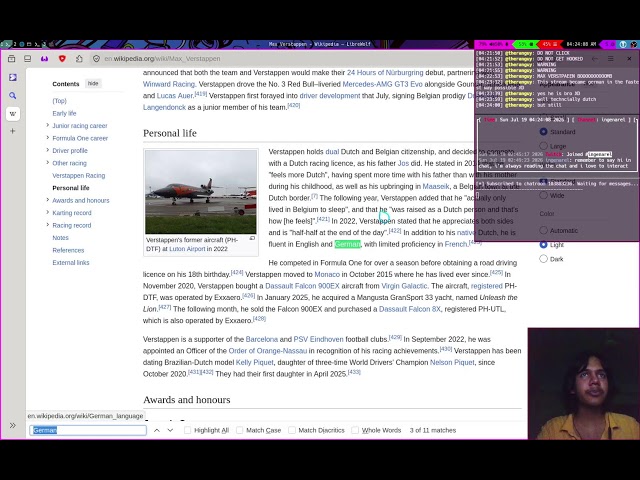Open the browser hamburger menu icon
The width and height of the screenshot is (640, 480).
pos(611,59)
